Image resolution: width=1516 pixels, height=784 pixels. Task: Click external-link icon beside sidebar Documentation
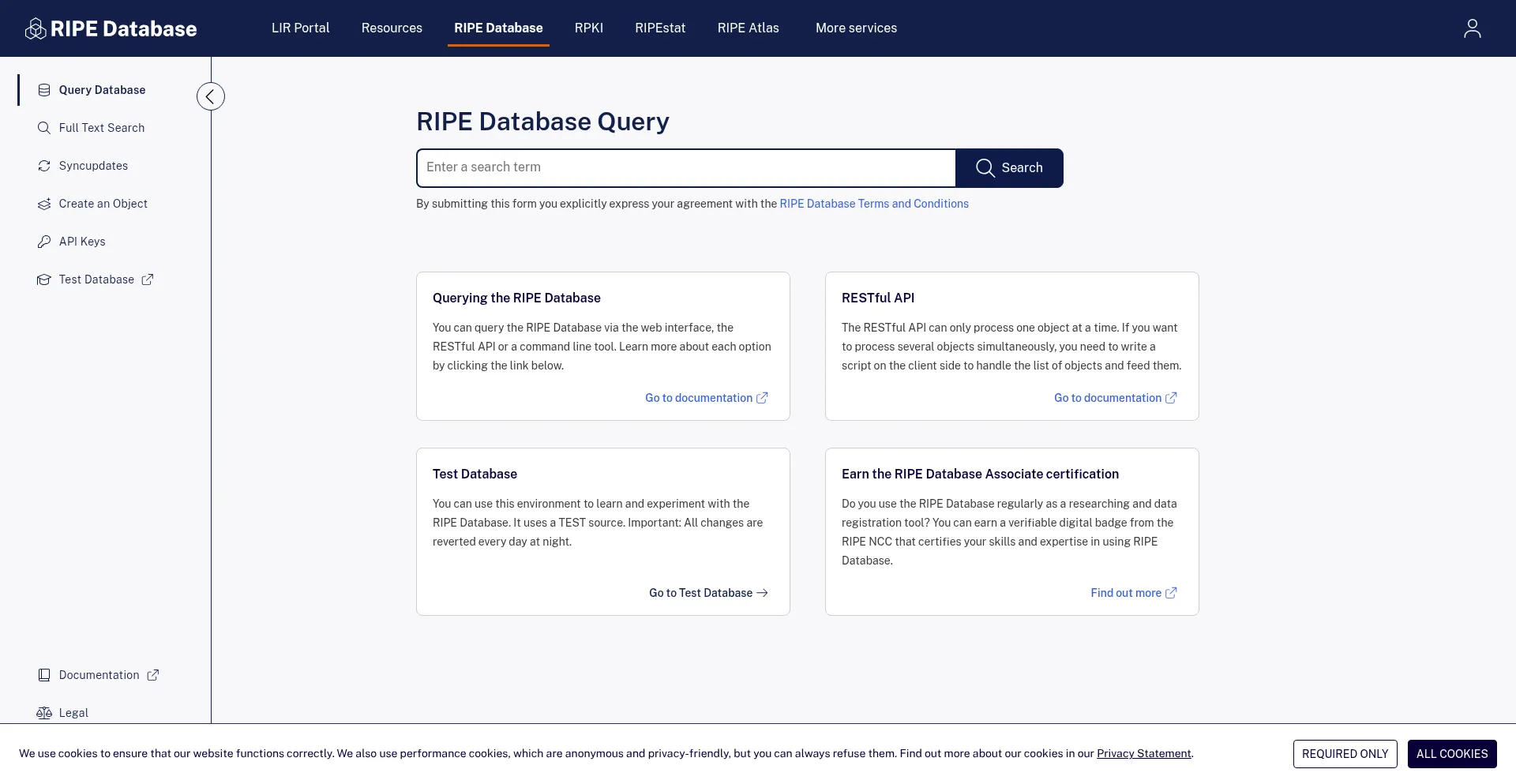(153, 675)
